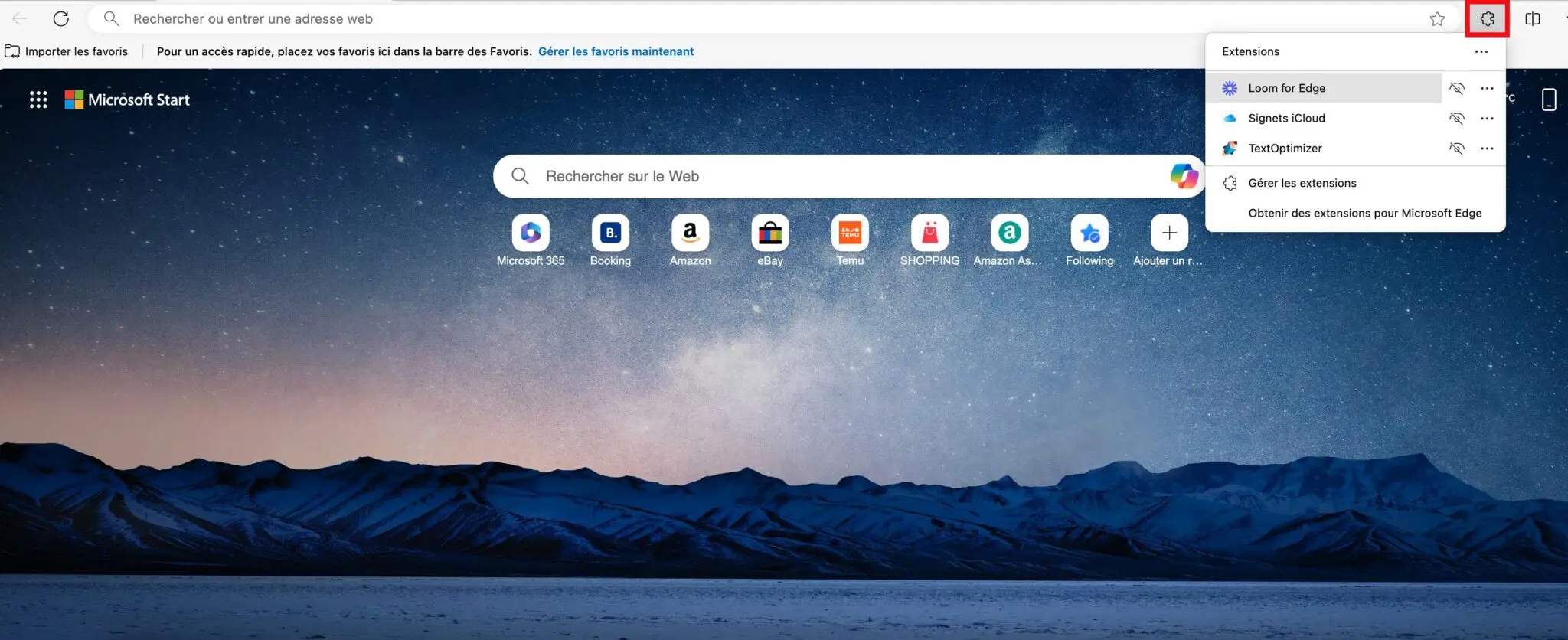The image size is (1568, 640).
Task: Open the Microsoft Start apps grid
Action: 38,100
